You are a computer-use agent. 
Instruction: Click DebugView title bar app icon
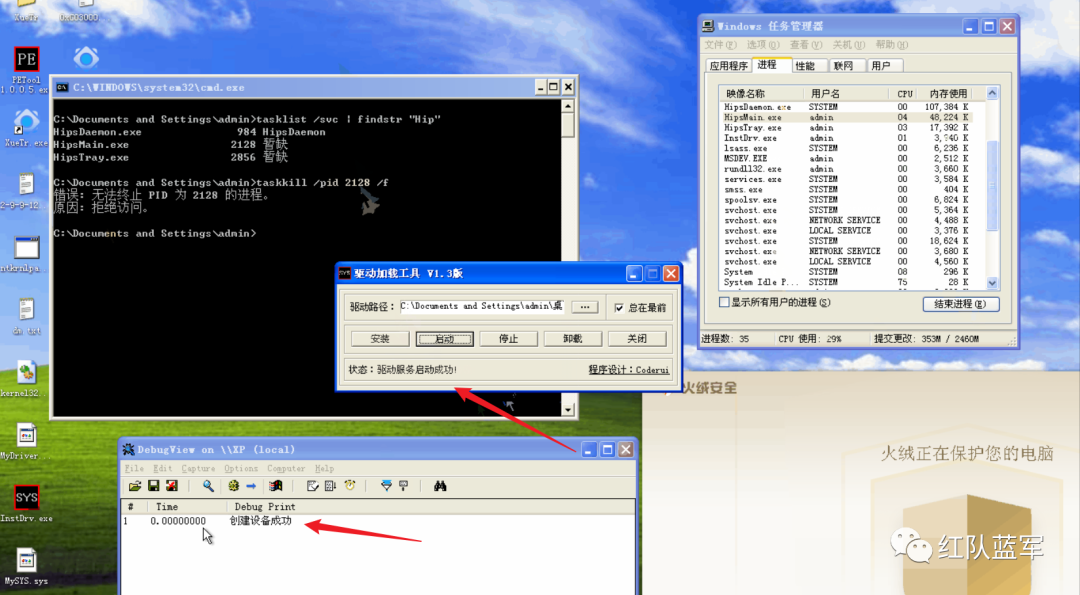(128, 450)
